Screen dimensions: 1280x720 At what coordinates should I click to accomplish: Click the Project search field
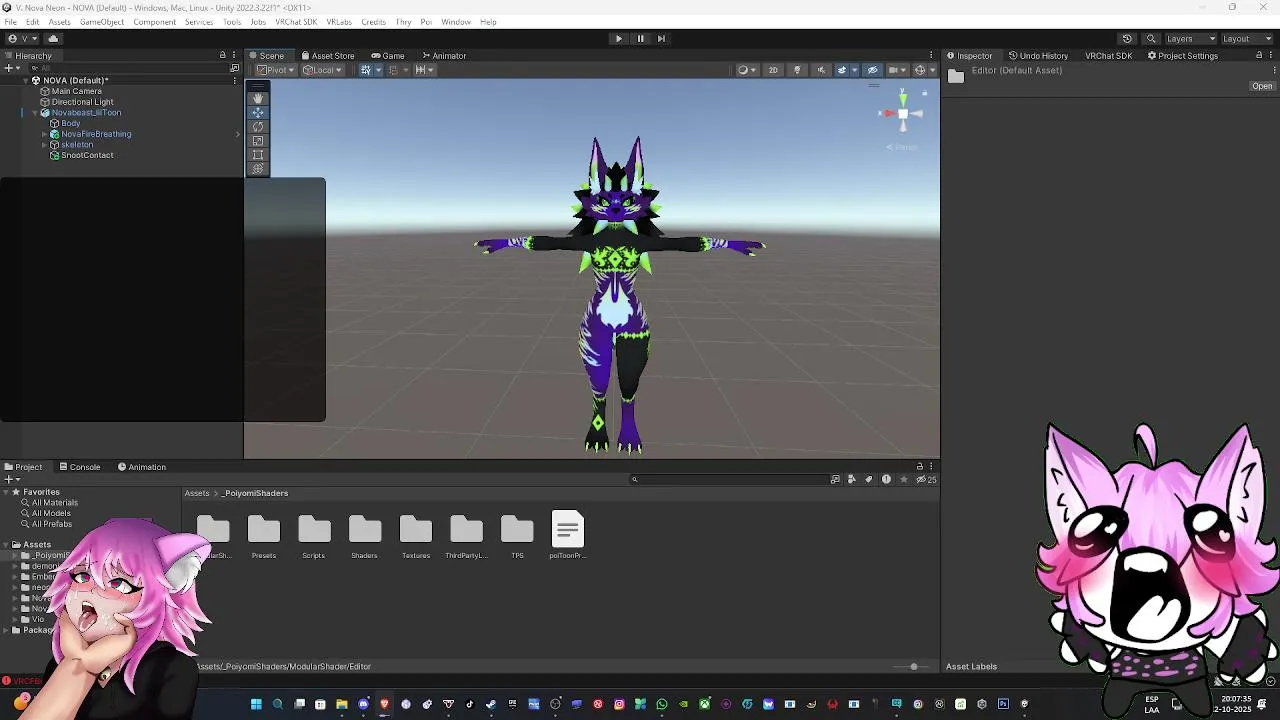(728, 479)
